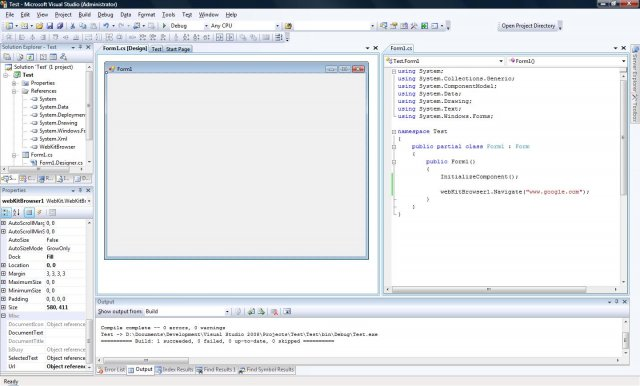Click the Save All toolbar icon
The image size is (640, 386).
pyautogui.click(x=60, y=26)
